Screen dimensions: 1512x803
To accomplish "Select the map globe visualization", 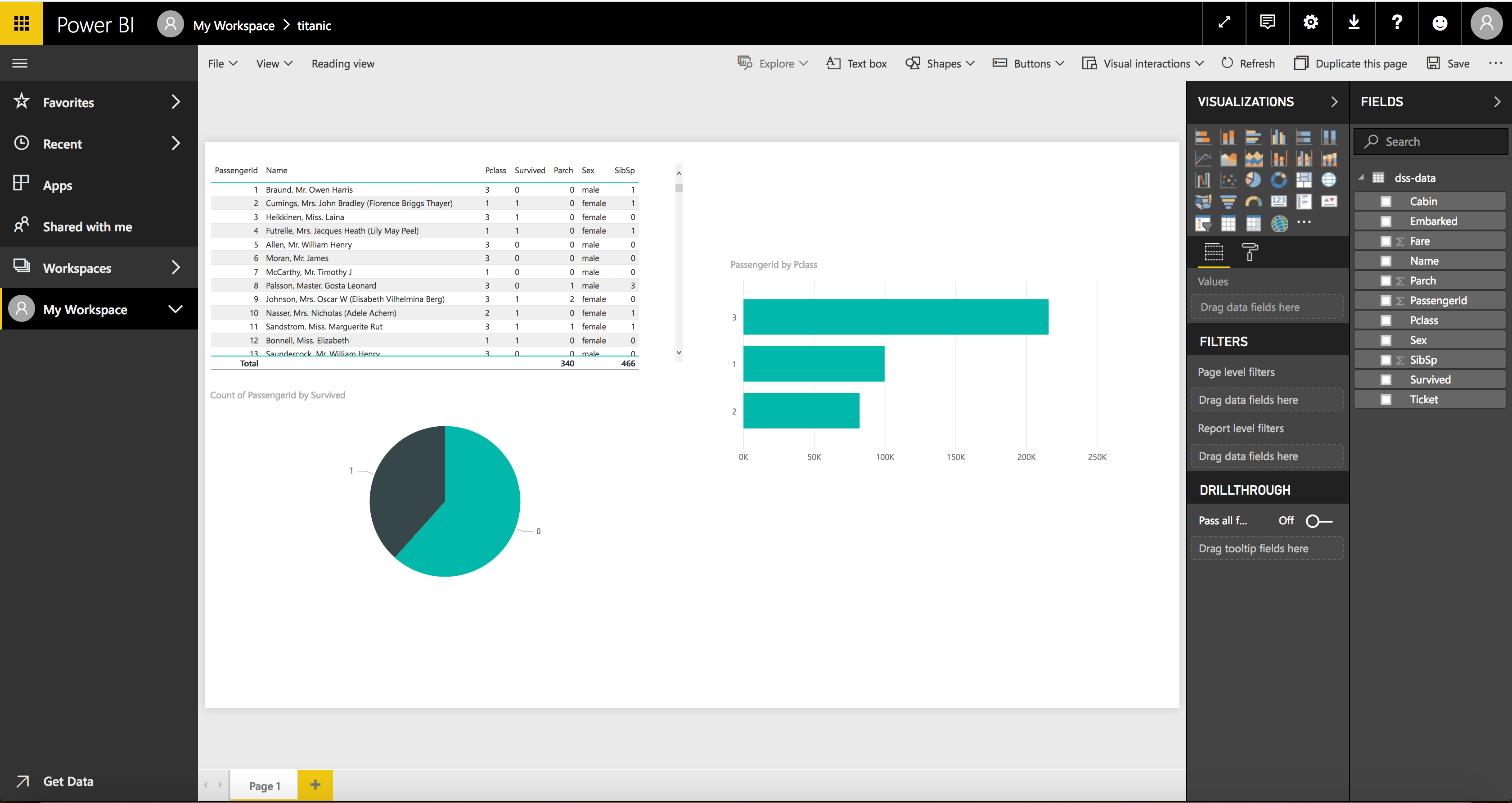I will [x=1329, y=180].
